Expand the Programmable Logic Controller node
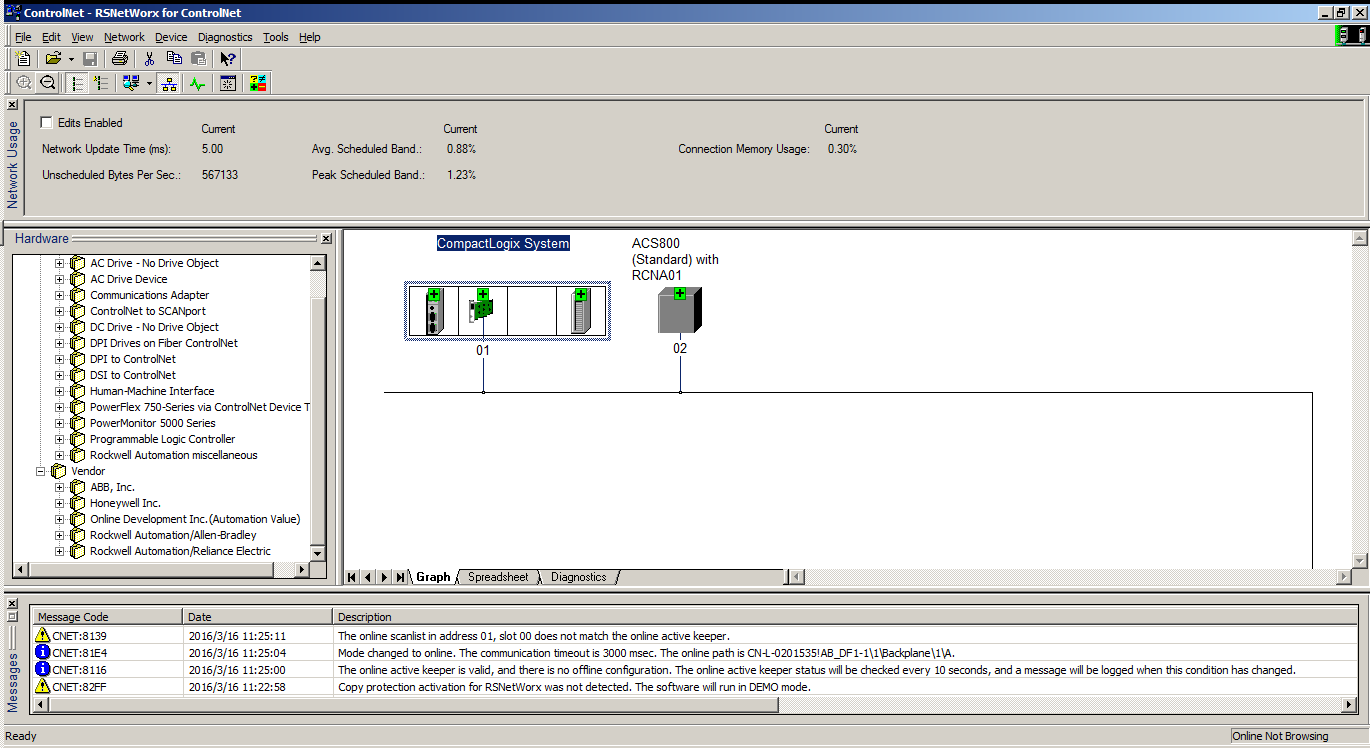 tap(60, 439)
